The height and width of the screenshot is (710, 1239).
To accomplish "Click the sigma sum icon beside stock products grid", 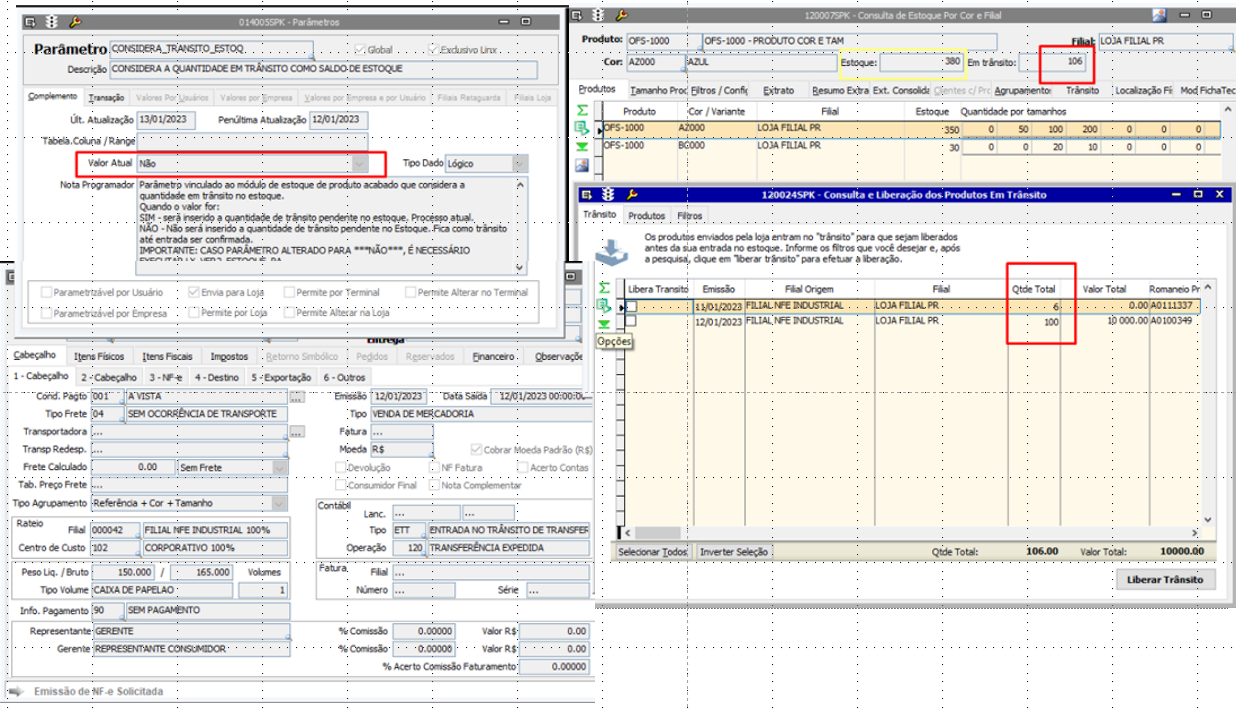I will [581, 110].
